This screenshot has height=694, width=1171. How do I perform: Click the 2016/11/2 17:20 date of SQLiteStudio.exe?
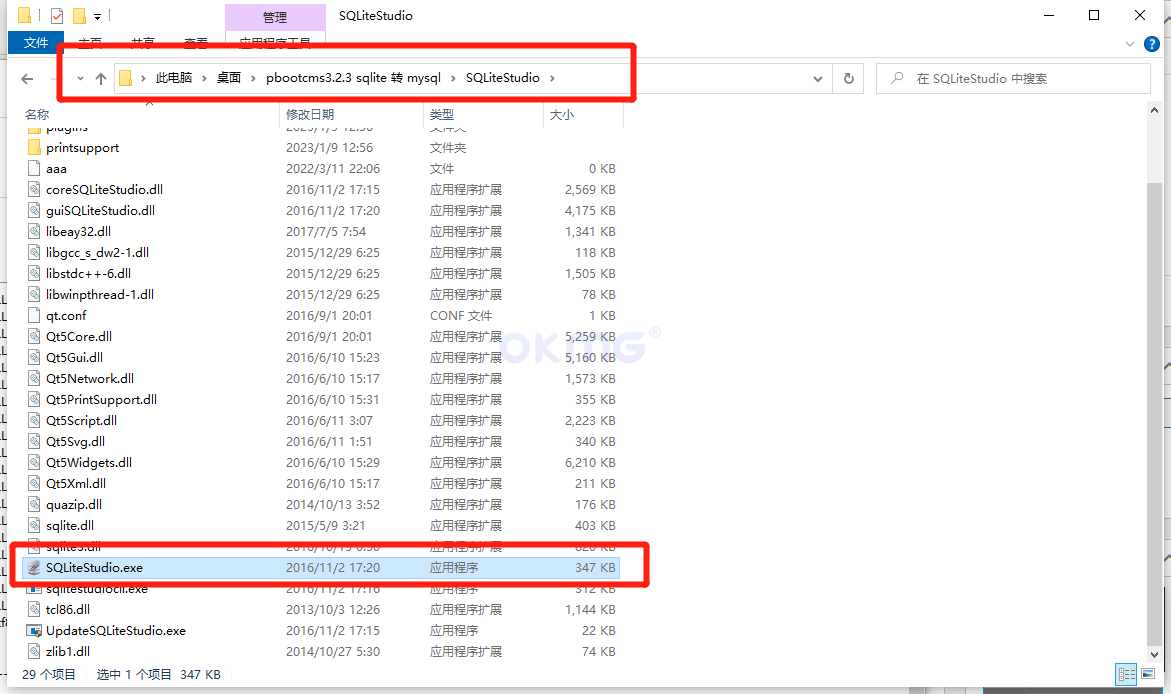tap(332, 568)
